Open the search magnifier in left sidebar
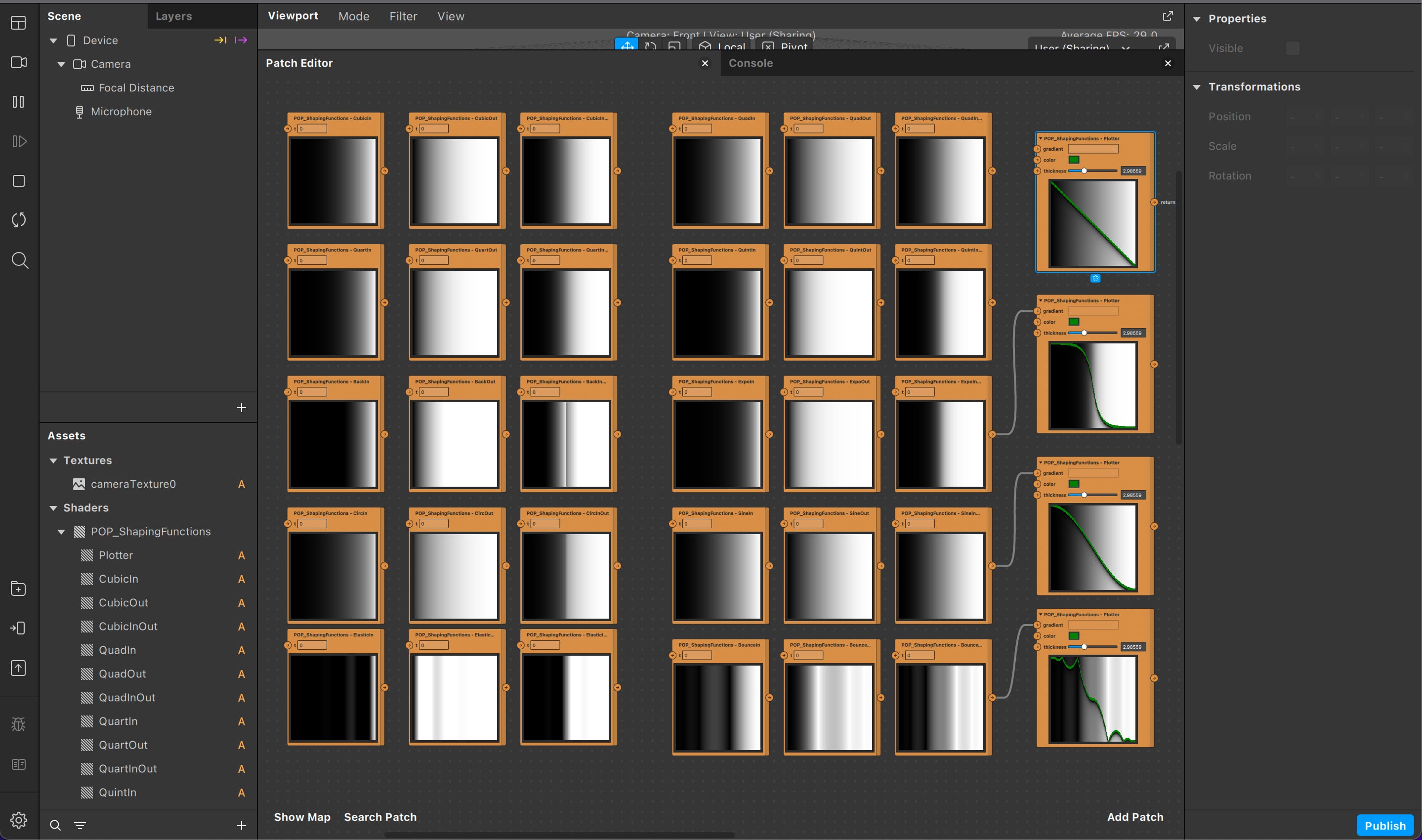Screen dimensions: 1422x840 [x=20, y=260]
